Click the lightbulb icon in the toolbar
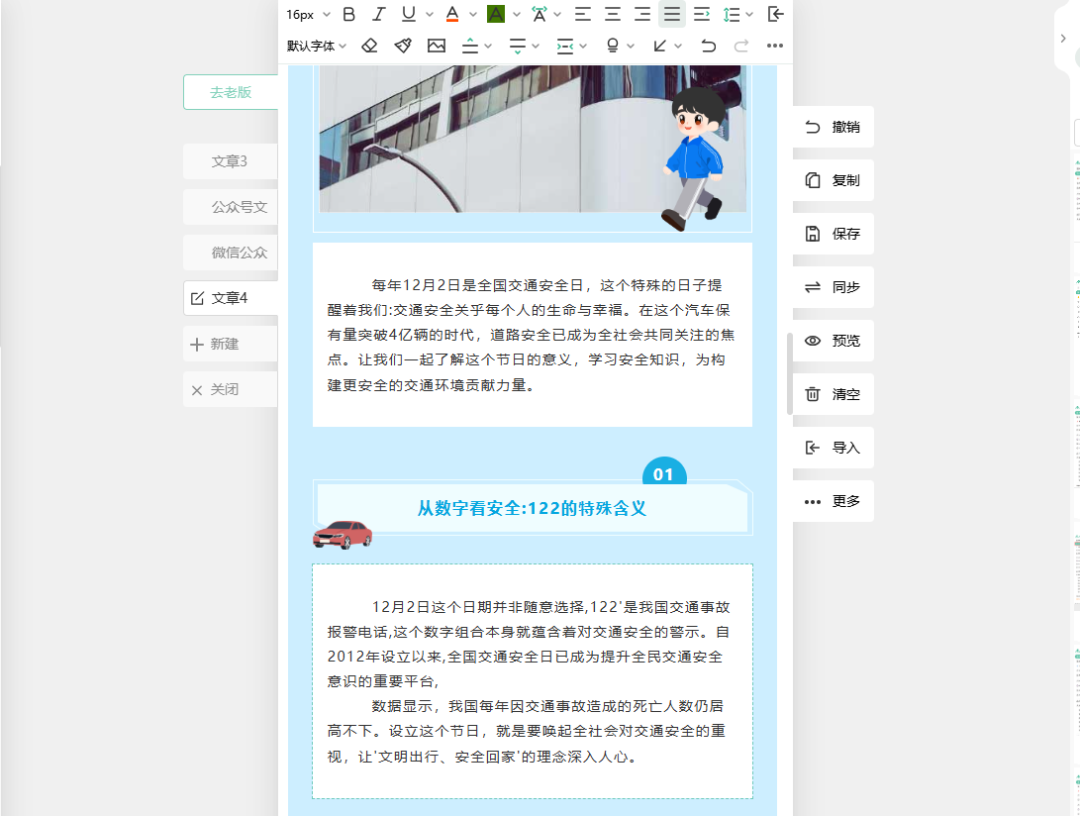 613,46
